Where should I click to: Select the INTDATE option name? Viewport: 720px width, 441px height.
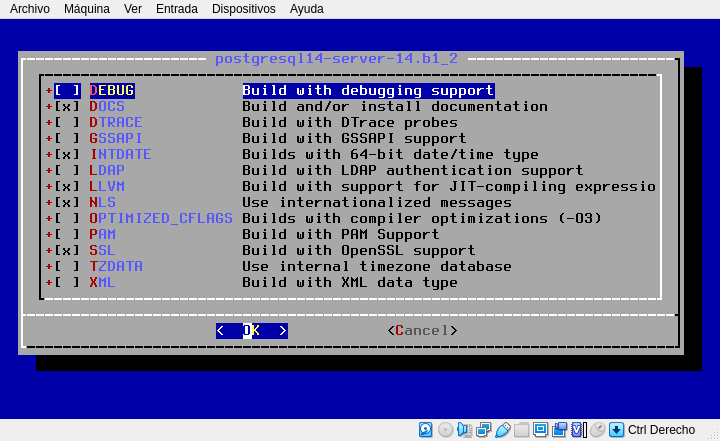121,154
